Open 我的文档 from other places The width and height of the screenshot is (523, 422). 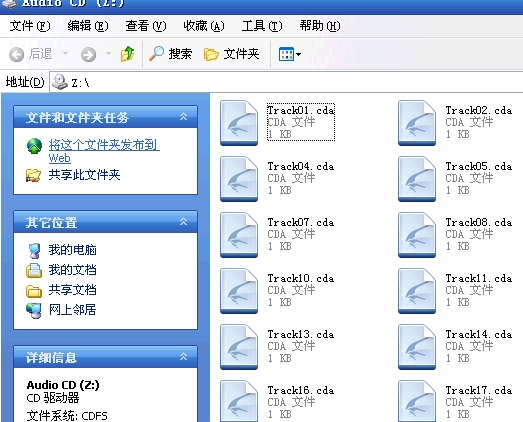pyautogui.click(x=72, y=270)
